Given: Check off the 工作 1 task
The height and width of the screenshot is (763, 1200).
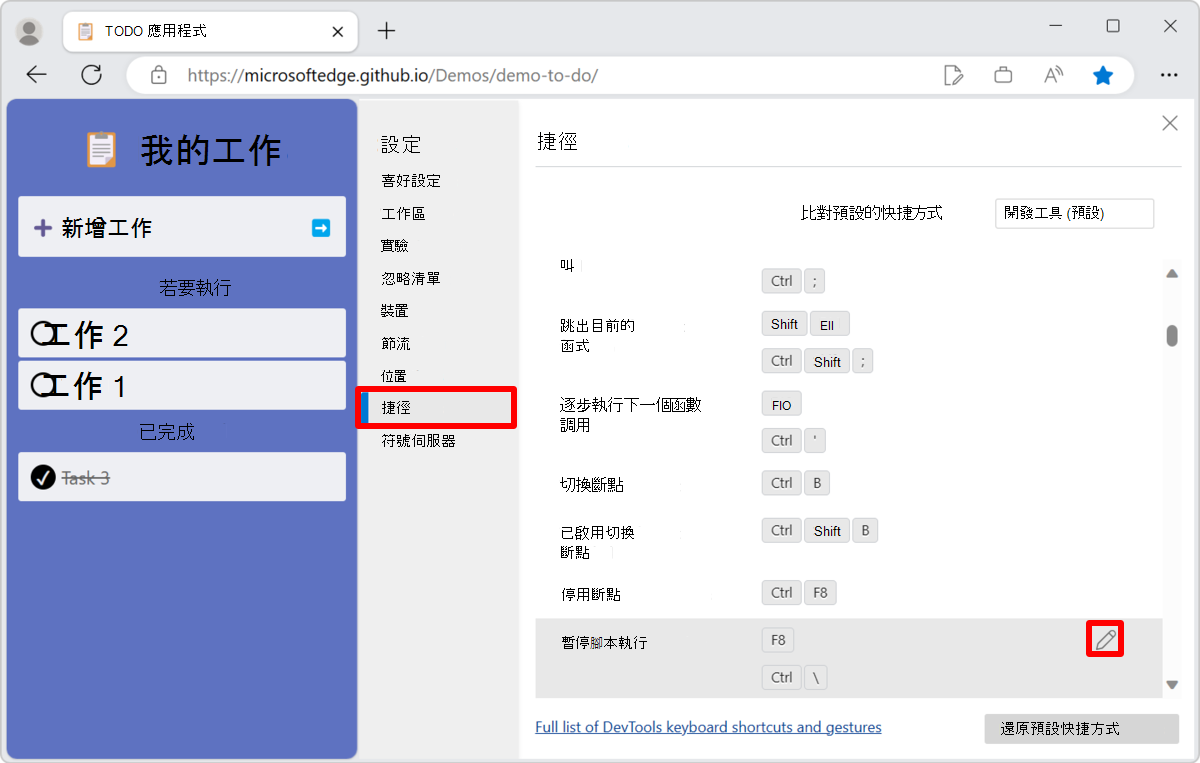Looking at the screenshot, I should pos(40,385).
